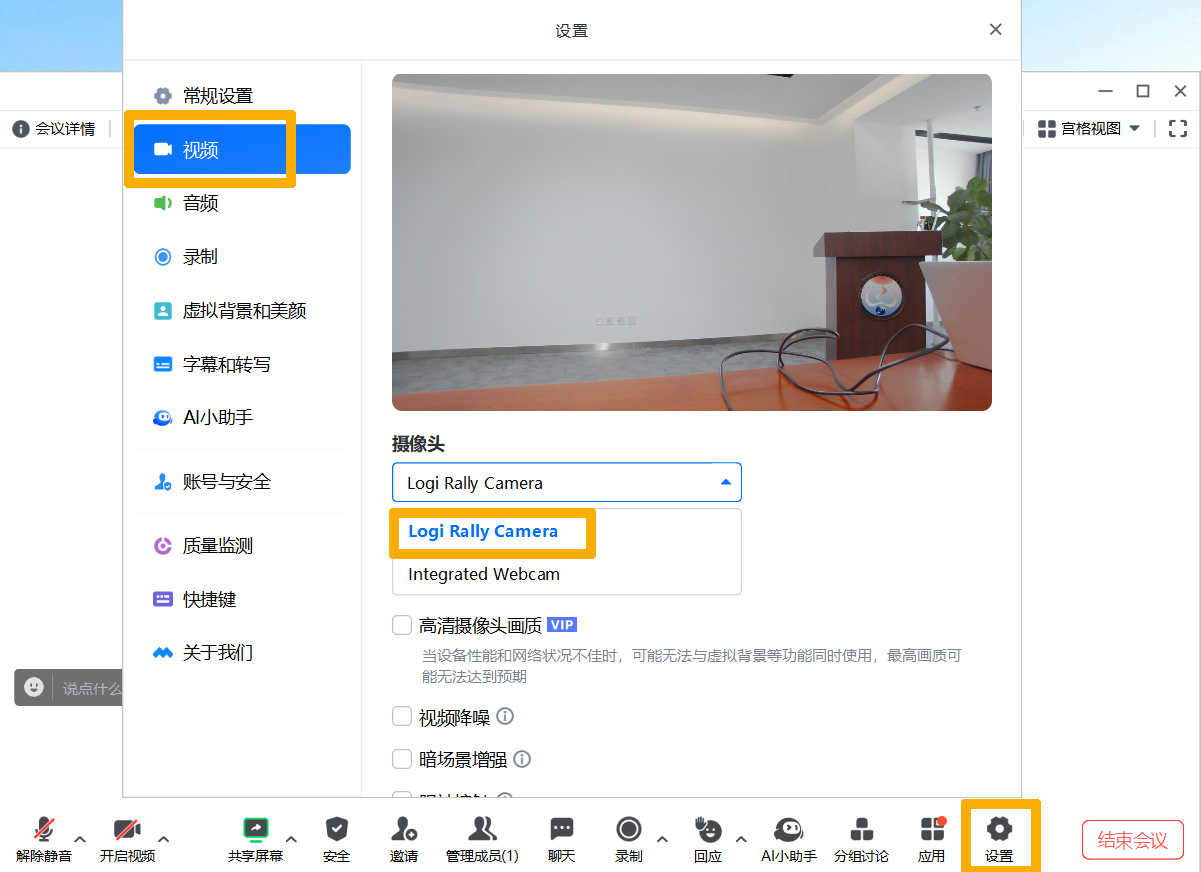
Task: Click the 应用 apps icon
Action: click(932, 829)
